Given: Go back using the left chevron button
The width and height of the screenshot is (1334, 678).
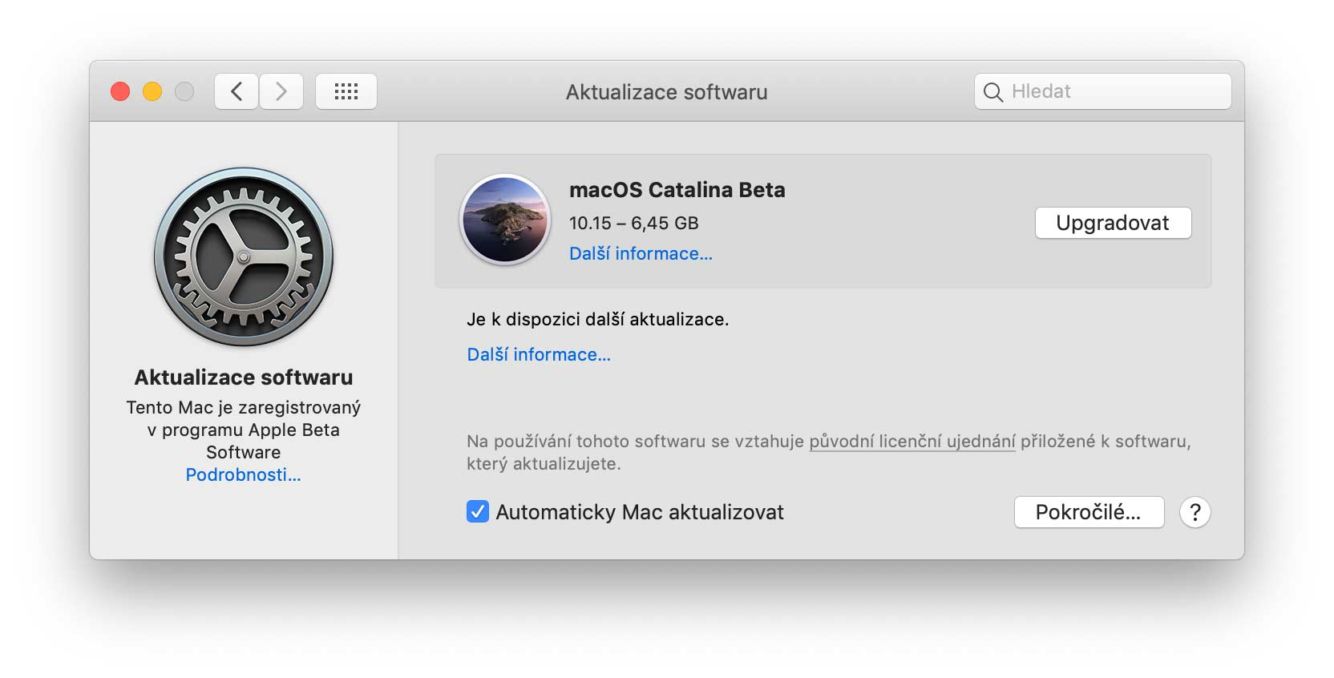Looking at the screenshot, I should pyautogui.click(x=236, y=92).
